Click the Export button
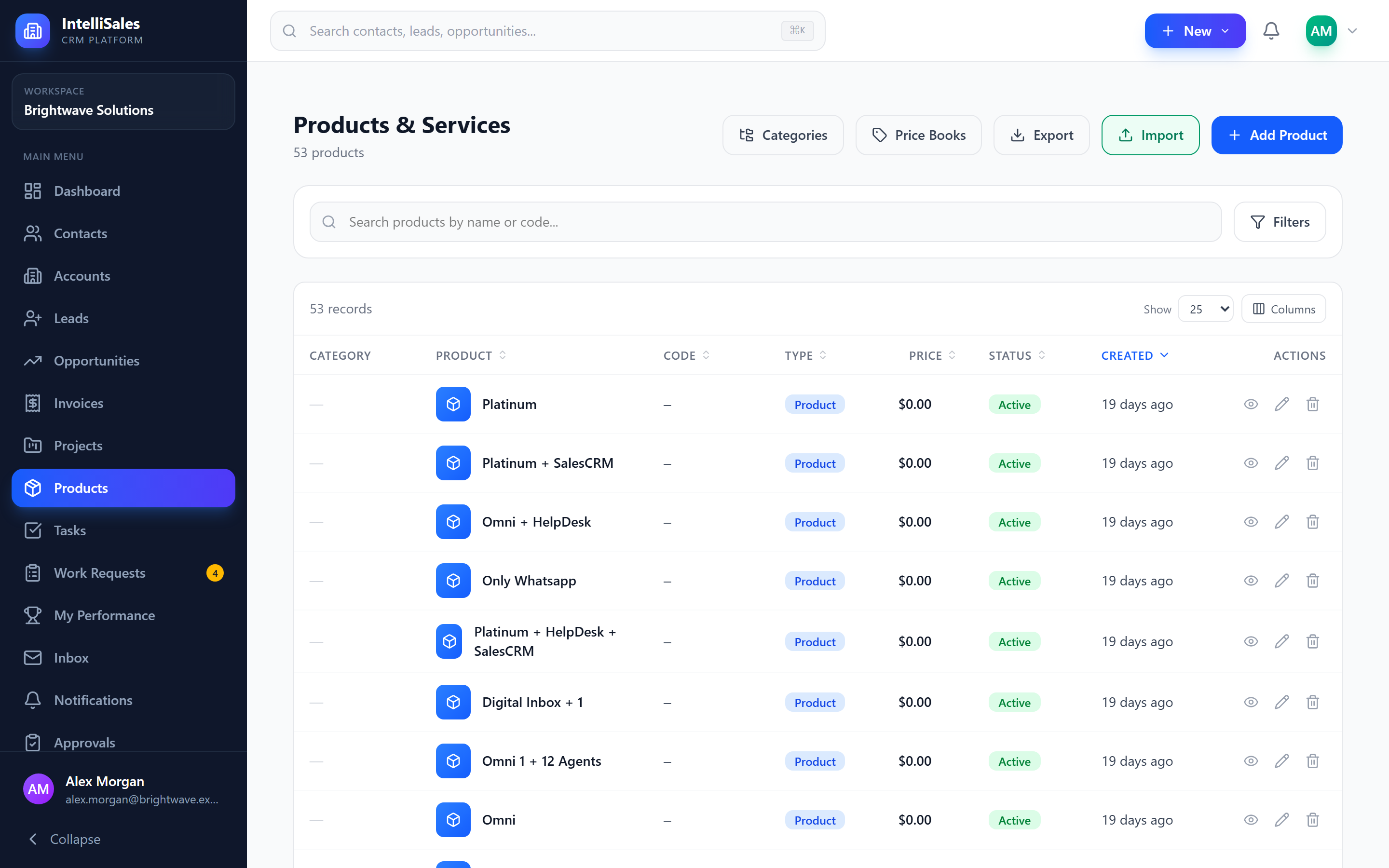1389x868 pixels. (x=1041, y=135)
